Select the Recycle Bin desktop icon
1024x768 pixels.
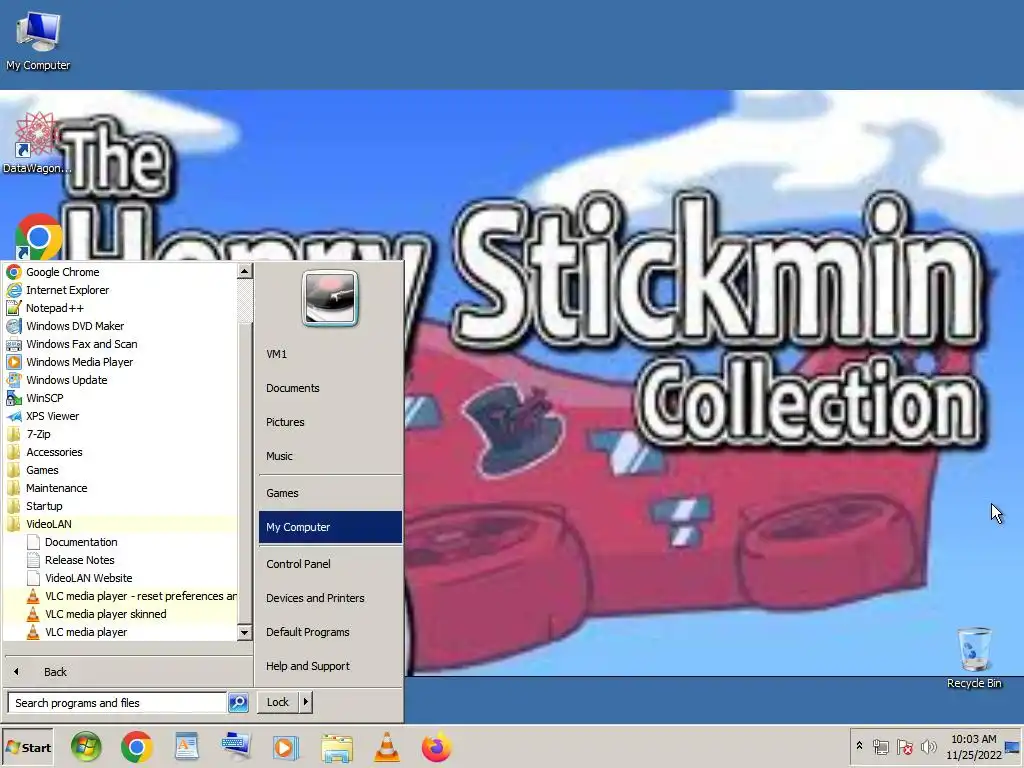tap(974, 658)
